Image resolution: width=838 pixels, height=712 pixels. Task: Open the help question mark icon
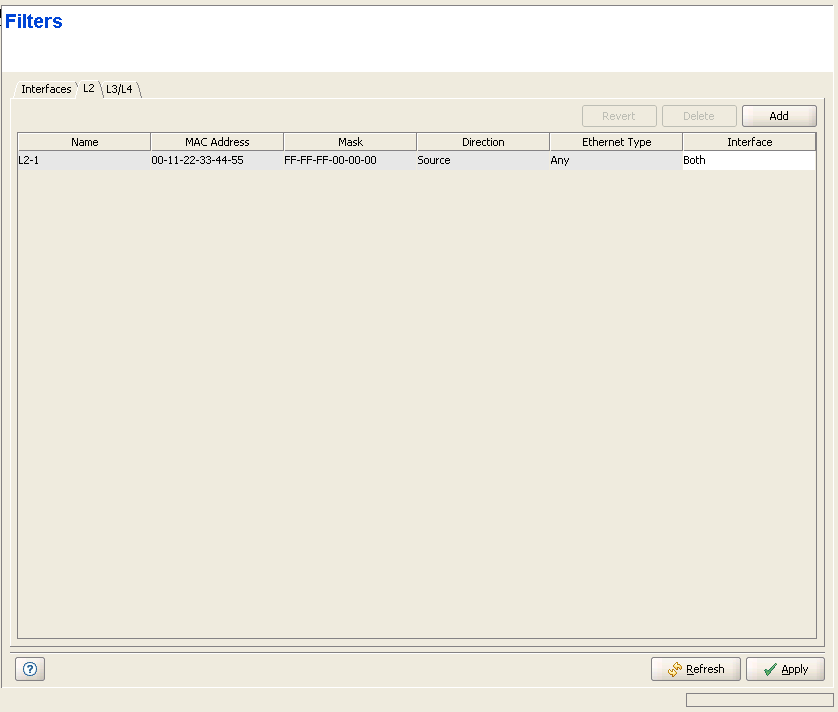[30, 670]
